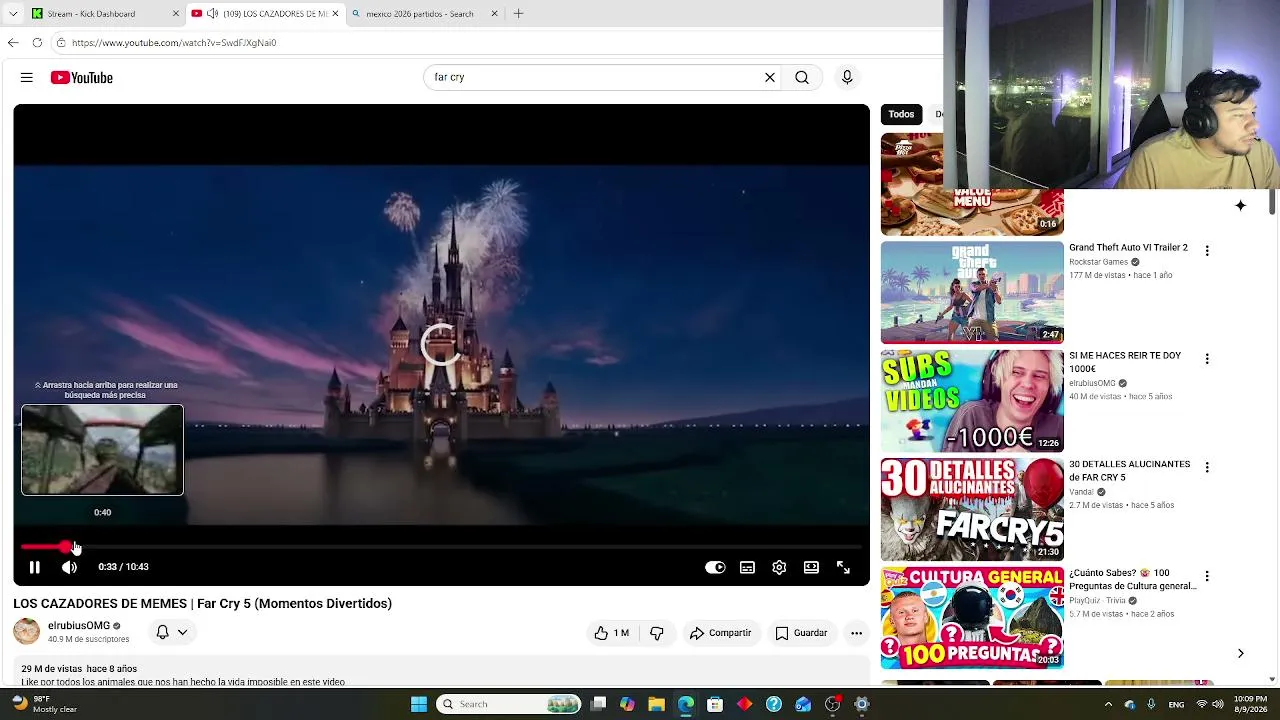1280x720 pixels.
Task: Reload the page with refresh button
Action: (37, 43)
